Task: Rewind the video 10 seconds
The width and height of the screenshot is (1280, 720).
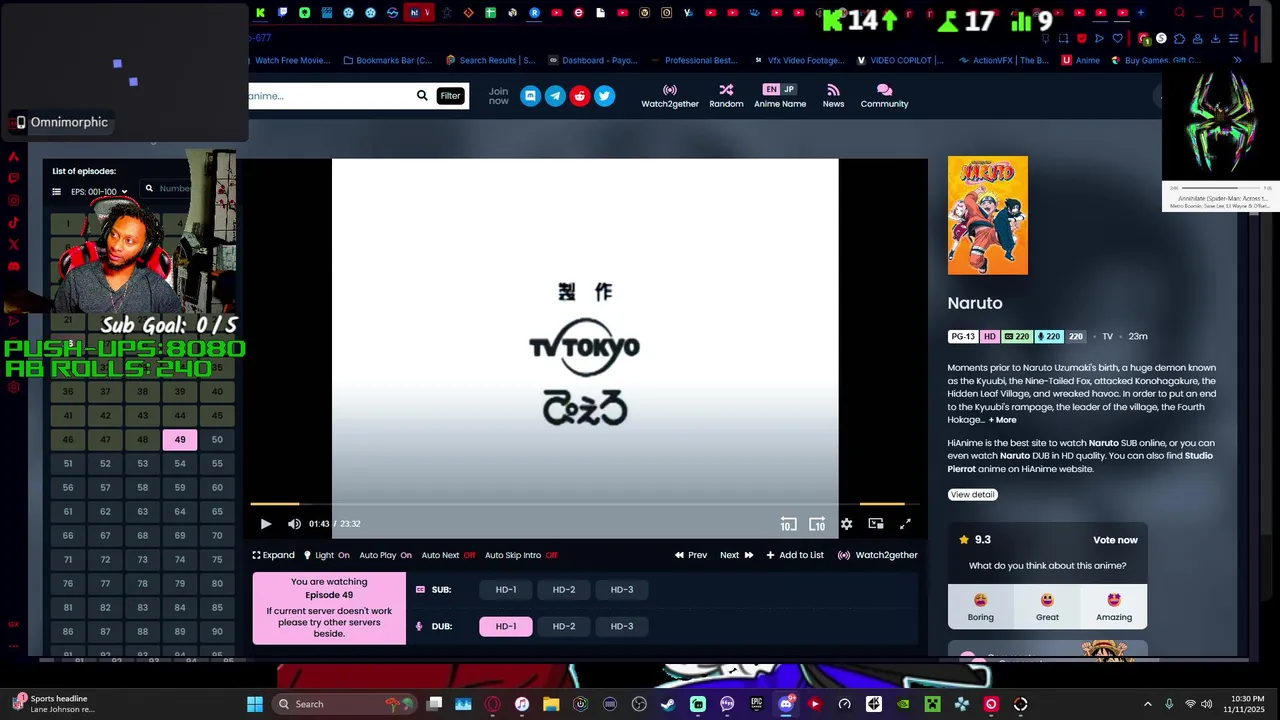Action: click(788, 524)
